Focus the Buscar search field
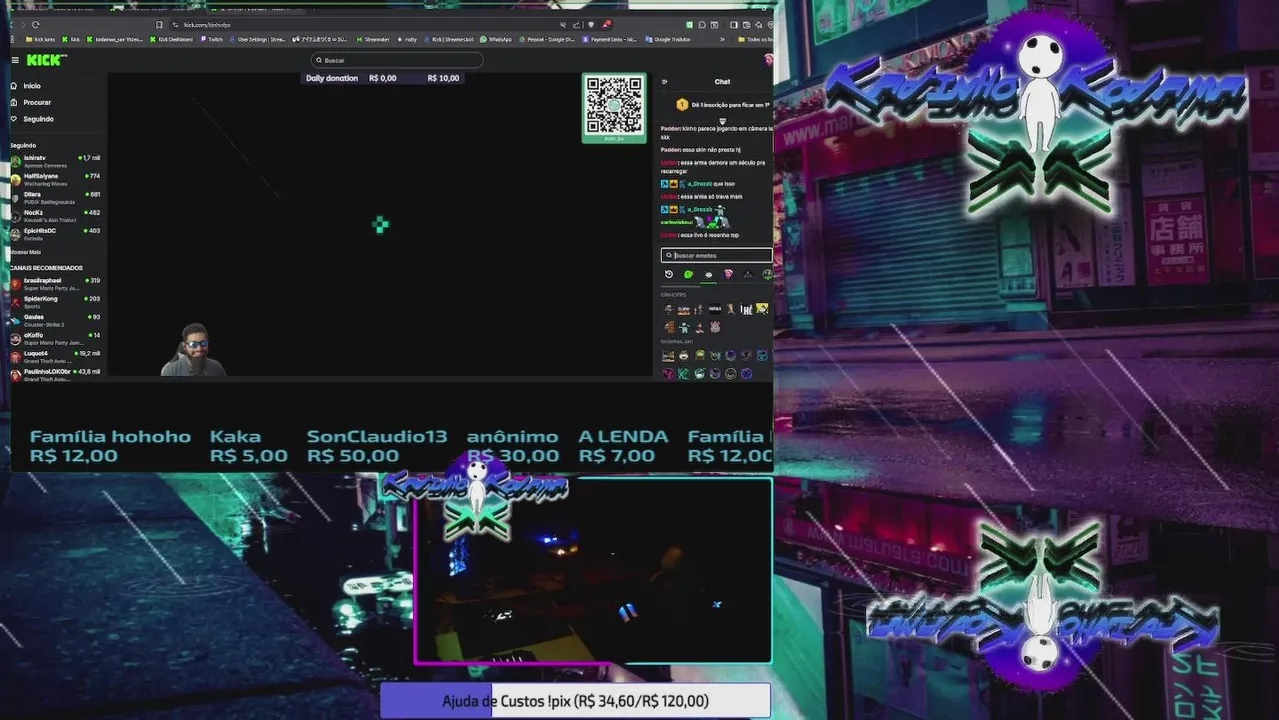The height and width of the screenshot is (720, 1279). tap(396, 60)
